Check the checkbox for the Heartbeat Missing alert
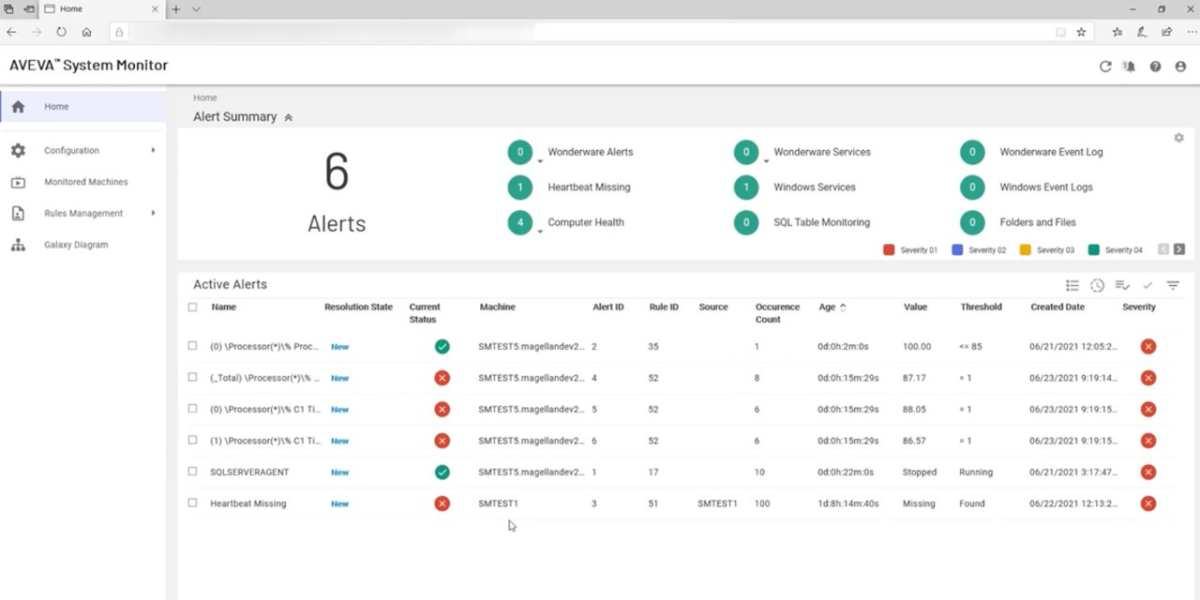The height and width of the screenshot is (600, 1200). pos(193,503)
